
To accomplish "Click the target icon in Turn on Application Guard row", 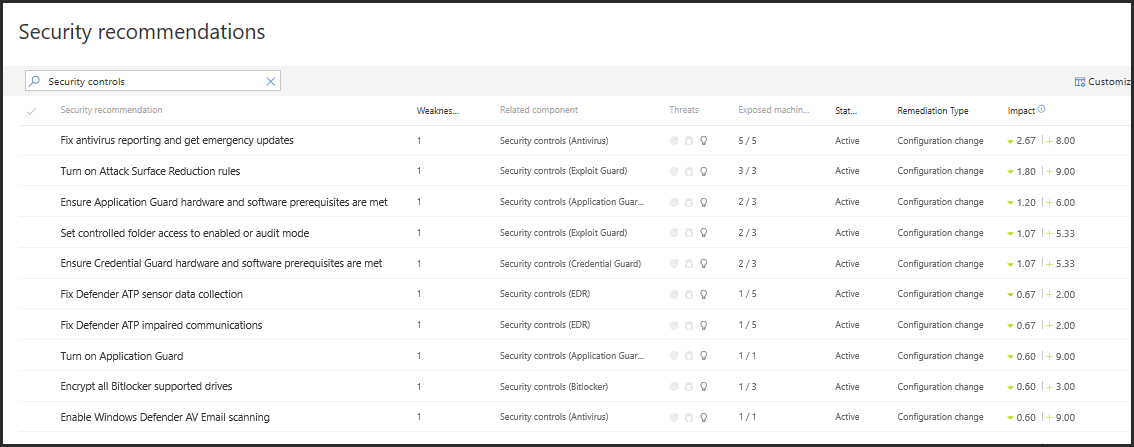I will 674,356.
